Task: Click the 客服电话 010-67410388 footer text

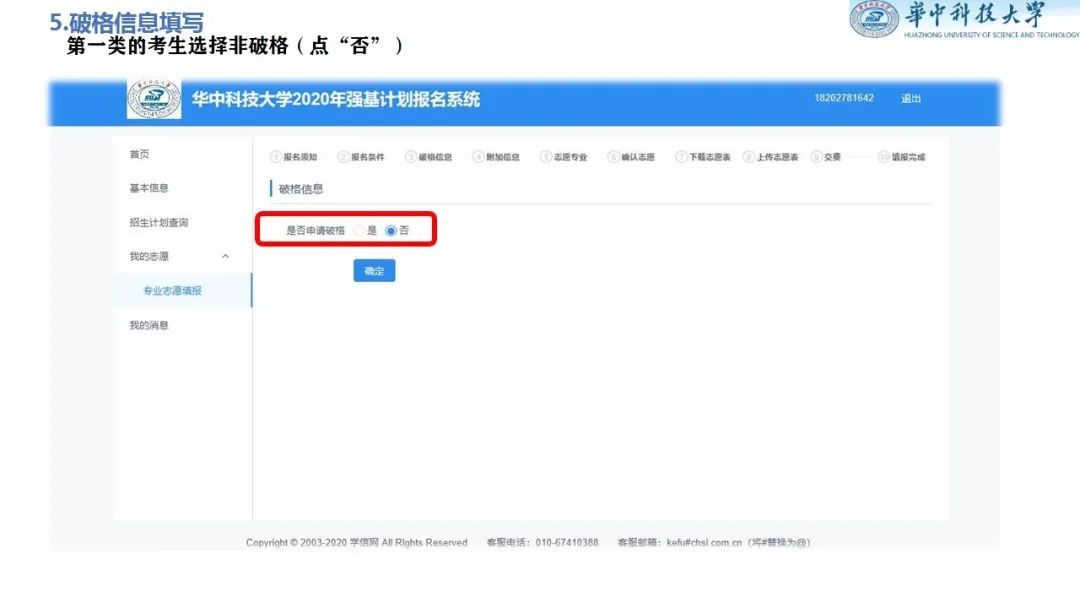Action: tap(542, 543)
